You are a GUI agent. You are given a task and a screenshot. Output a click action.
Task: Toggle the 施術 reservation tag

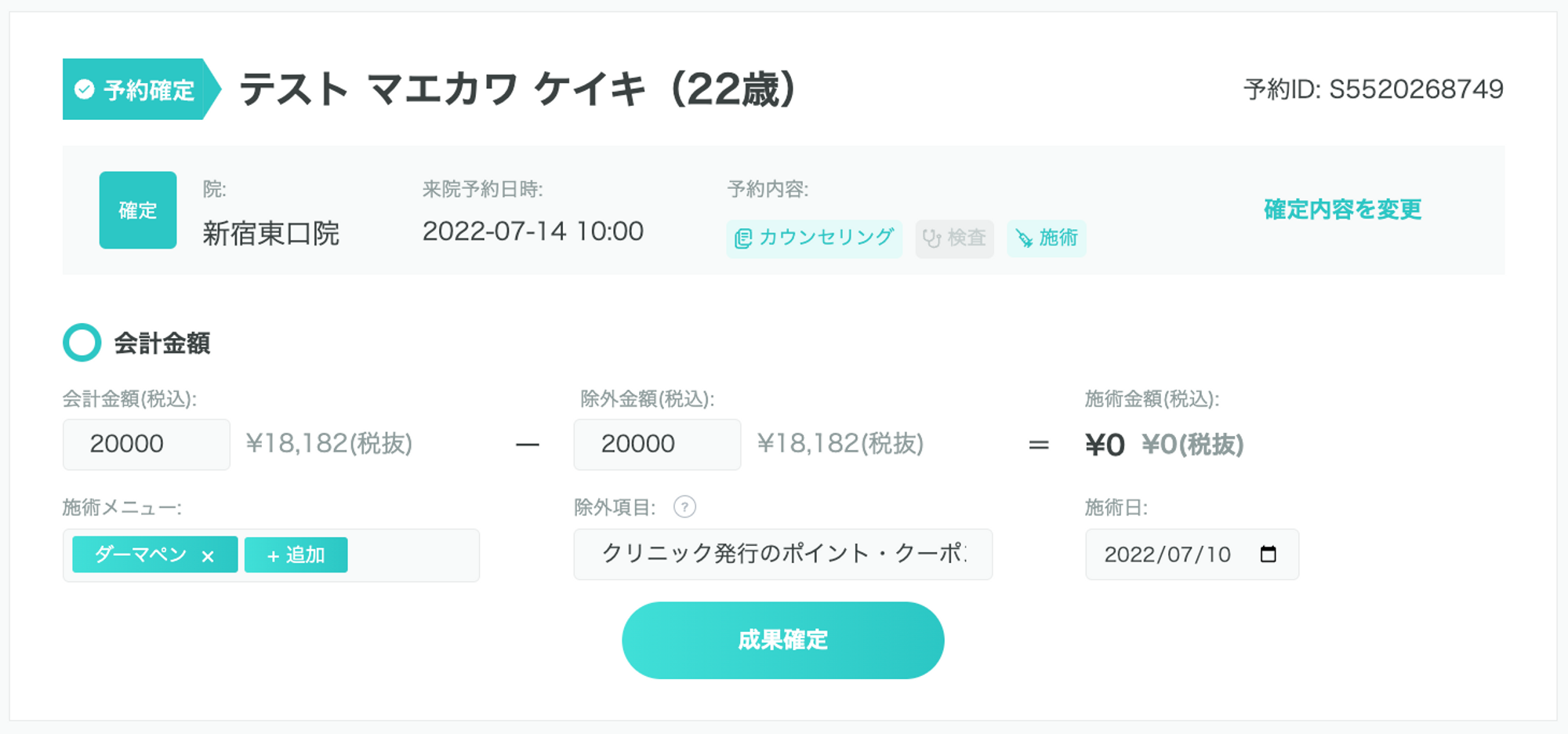tap(1047, 238)
